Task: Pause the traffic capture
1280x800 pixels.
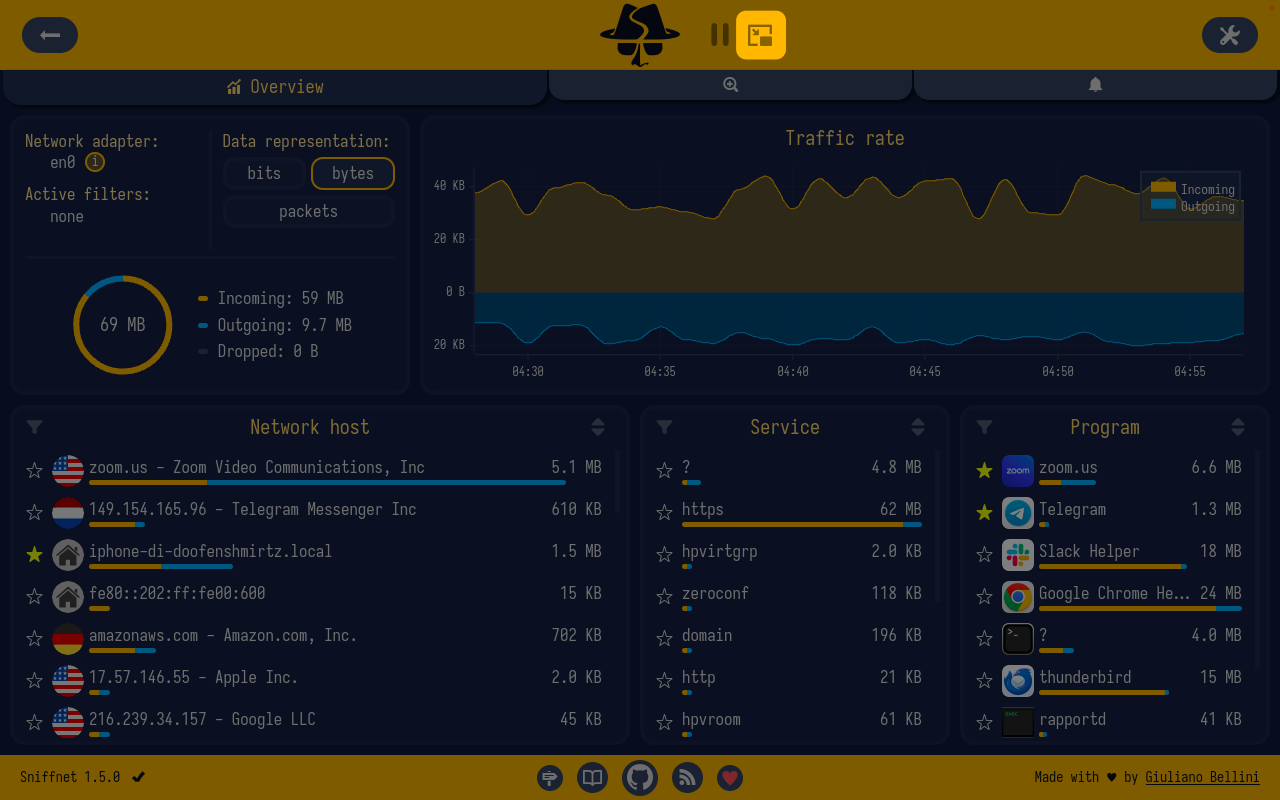Action: pos(720,35)
